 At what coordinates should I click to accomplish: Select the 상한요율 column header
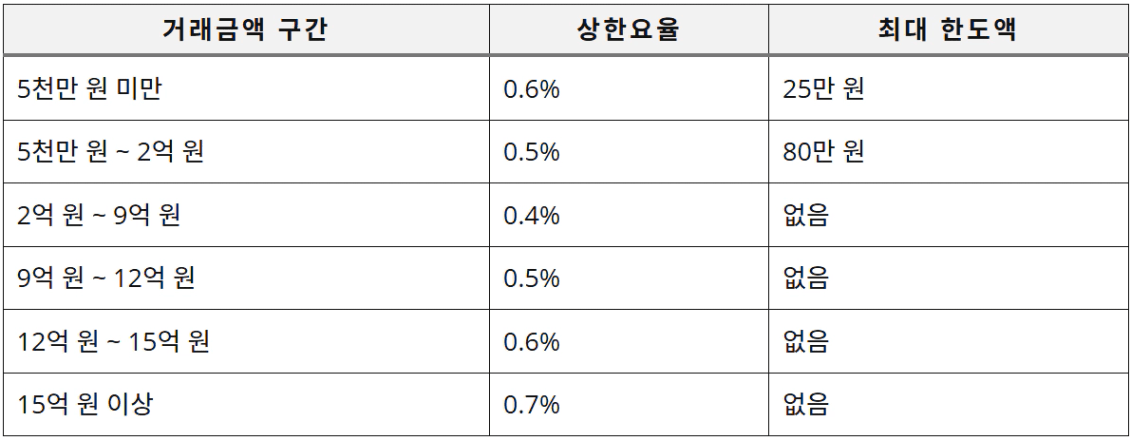tap(628, 29)
